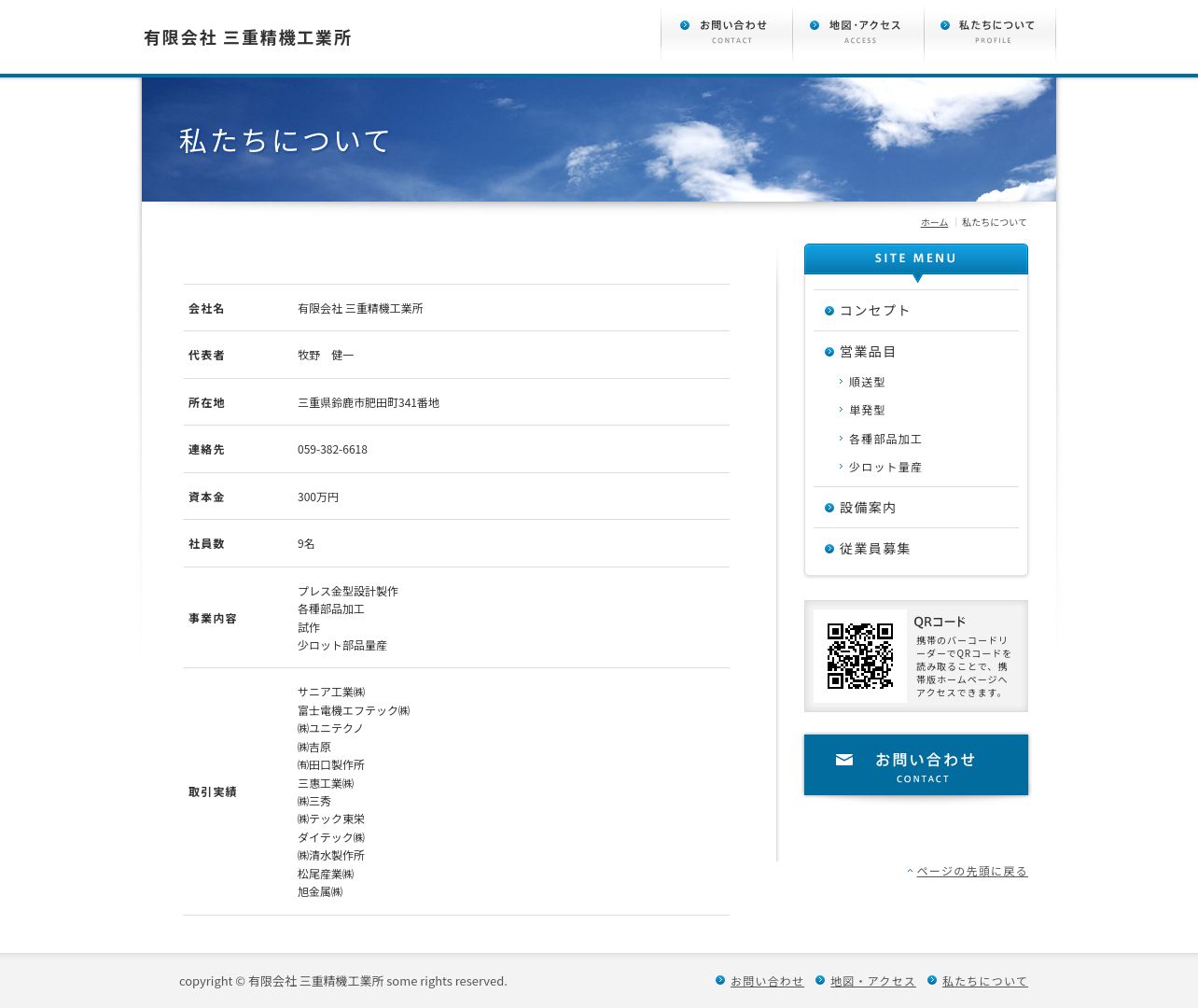Click the large blue お問い合わせ CONTACT button

point(916,765)
